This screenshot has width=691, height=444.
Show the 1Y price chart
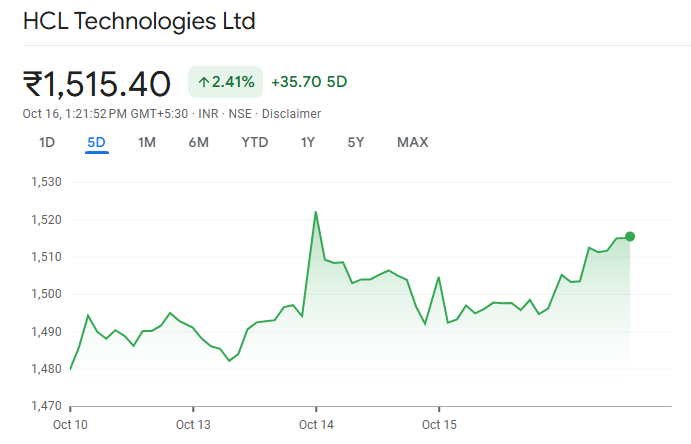click(x=308, y=142)
